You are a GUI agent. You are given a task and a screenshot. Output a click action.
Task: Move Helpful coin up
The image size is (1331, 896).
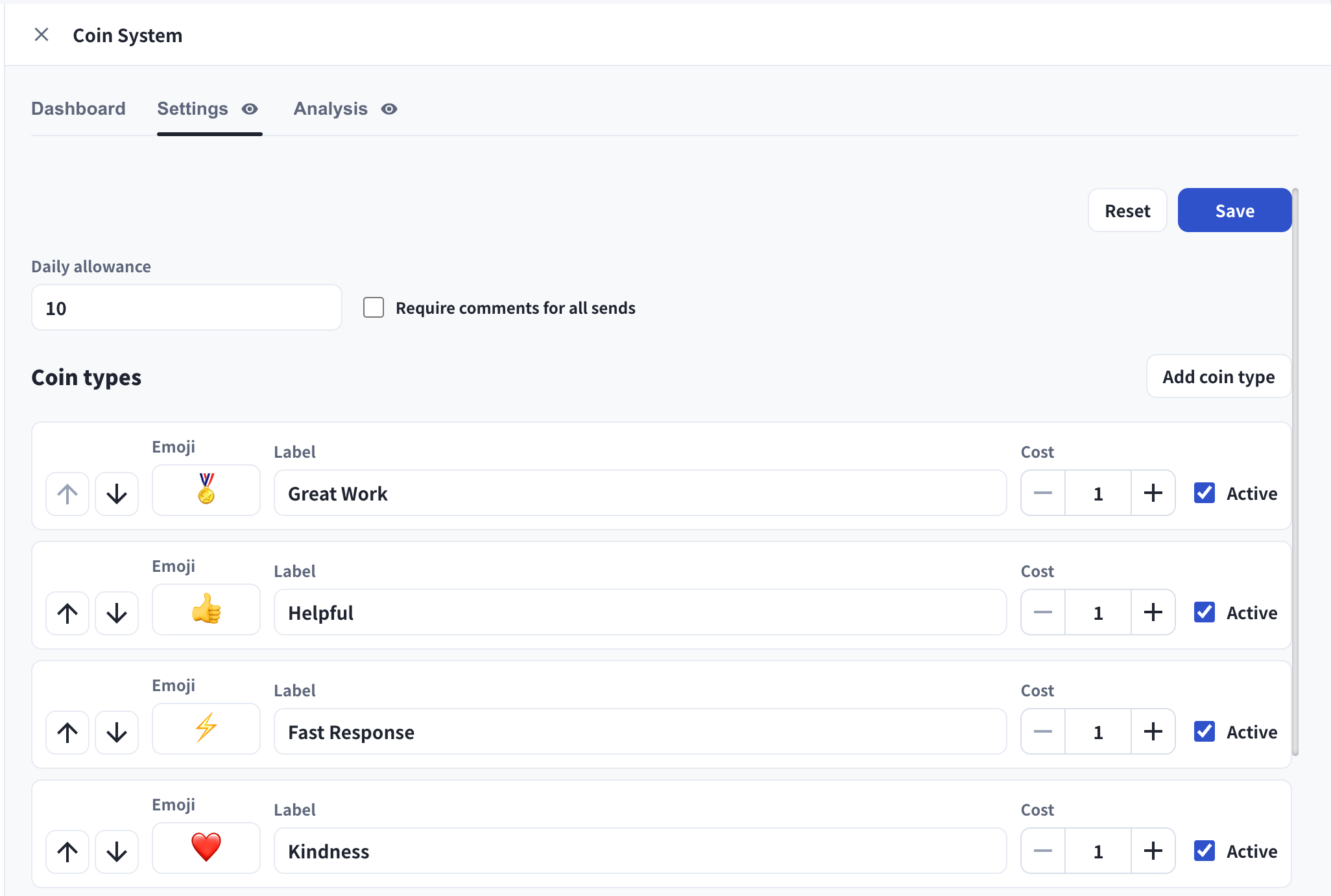(x=67, y=613)
